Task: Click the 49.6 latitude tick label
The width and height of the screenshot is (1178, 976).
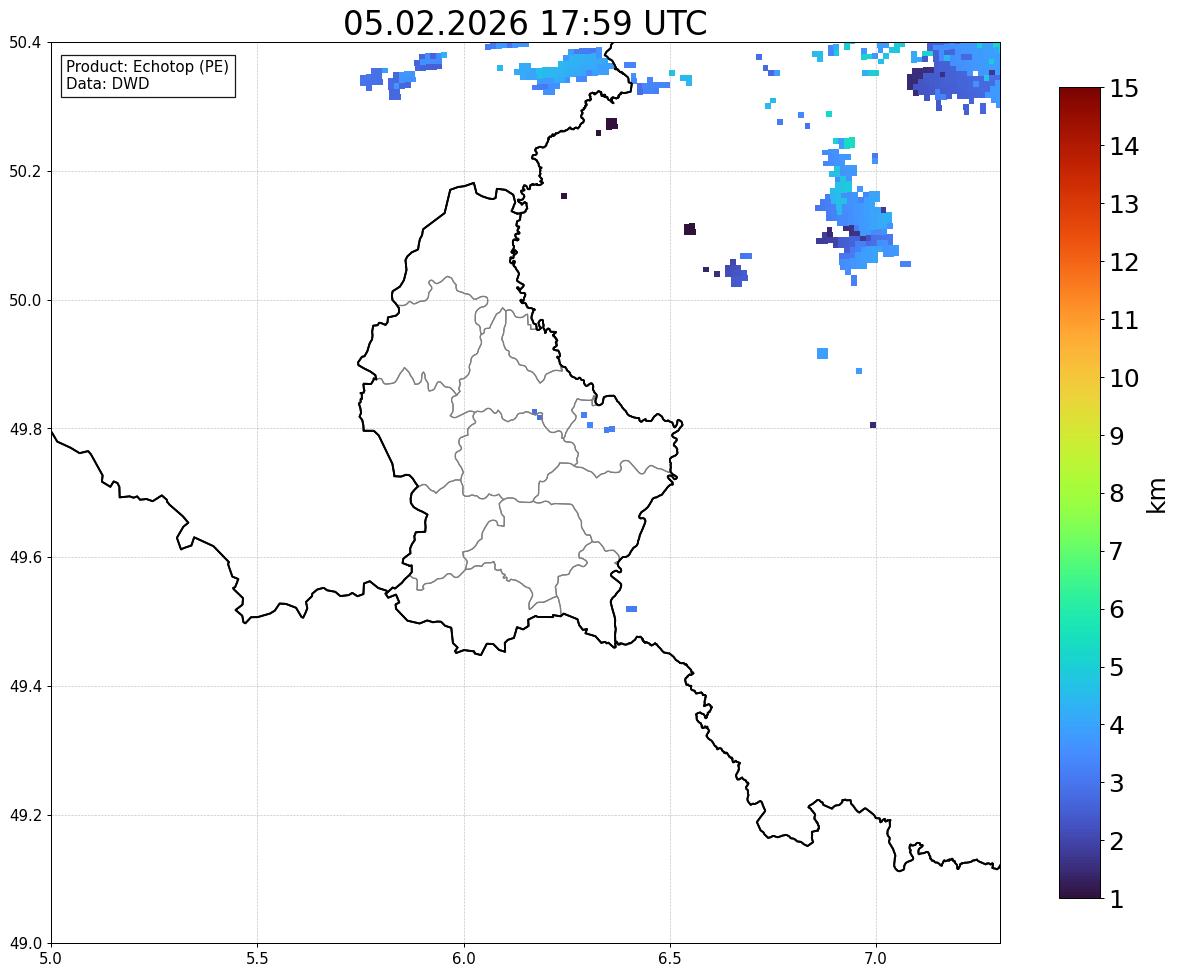Action: tap(24, 557)
